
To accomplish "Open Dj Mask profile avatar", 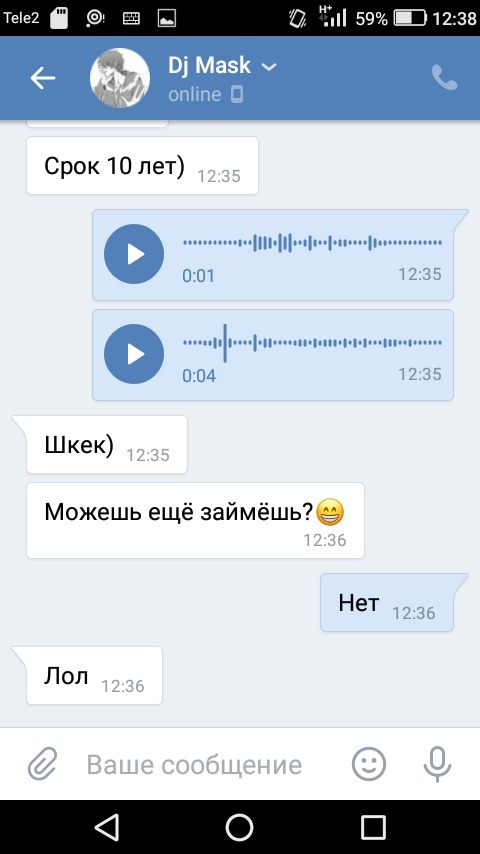I will click(120, 78).
